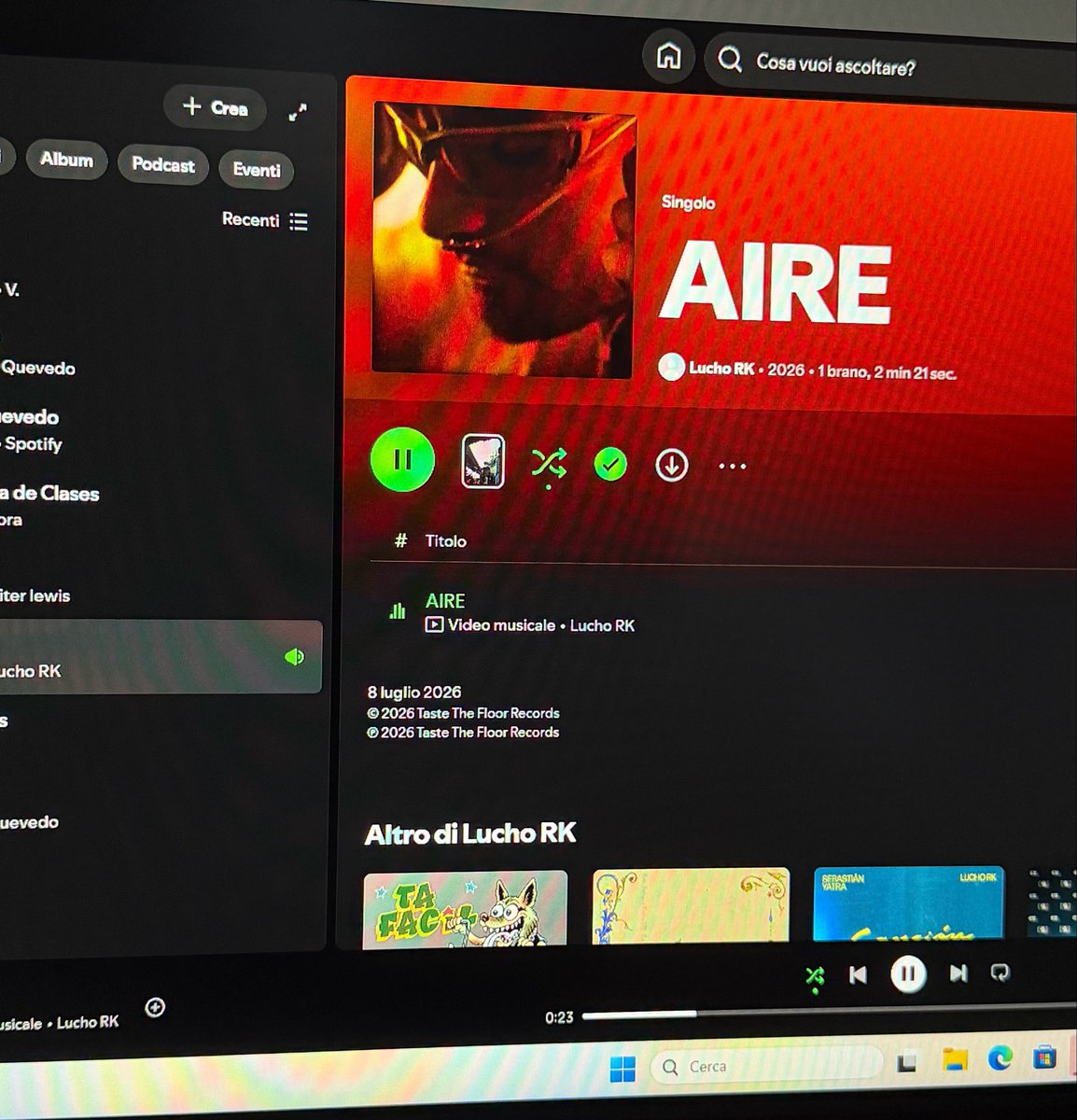Open the Lucho RK artist link in the header
The image size is (1077, 1120).
[721, 369]
